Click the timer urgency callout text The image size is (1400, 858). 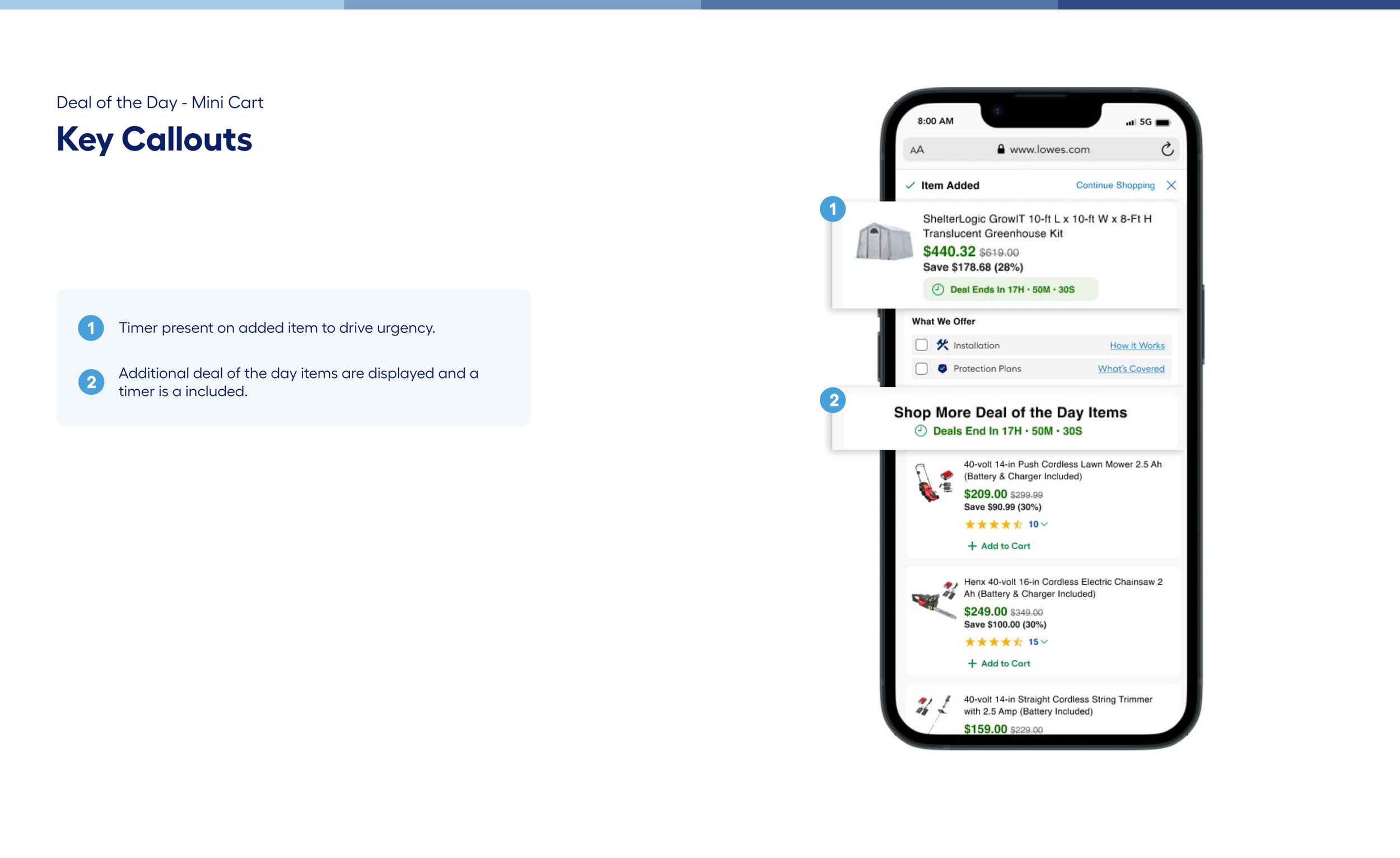277,328
